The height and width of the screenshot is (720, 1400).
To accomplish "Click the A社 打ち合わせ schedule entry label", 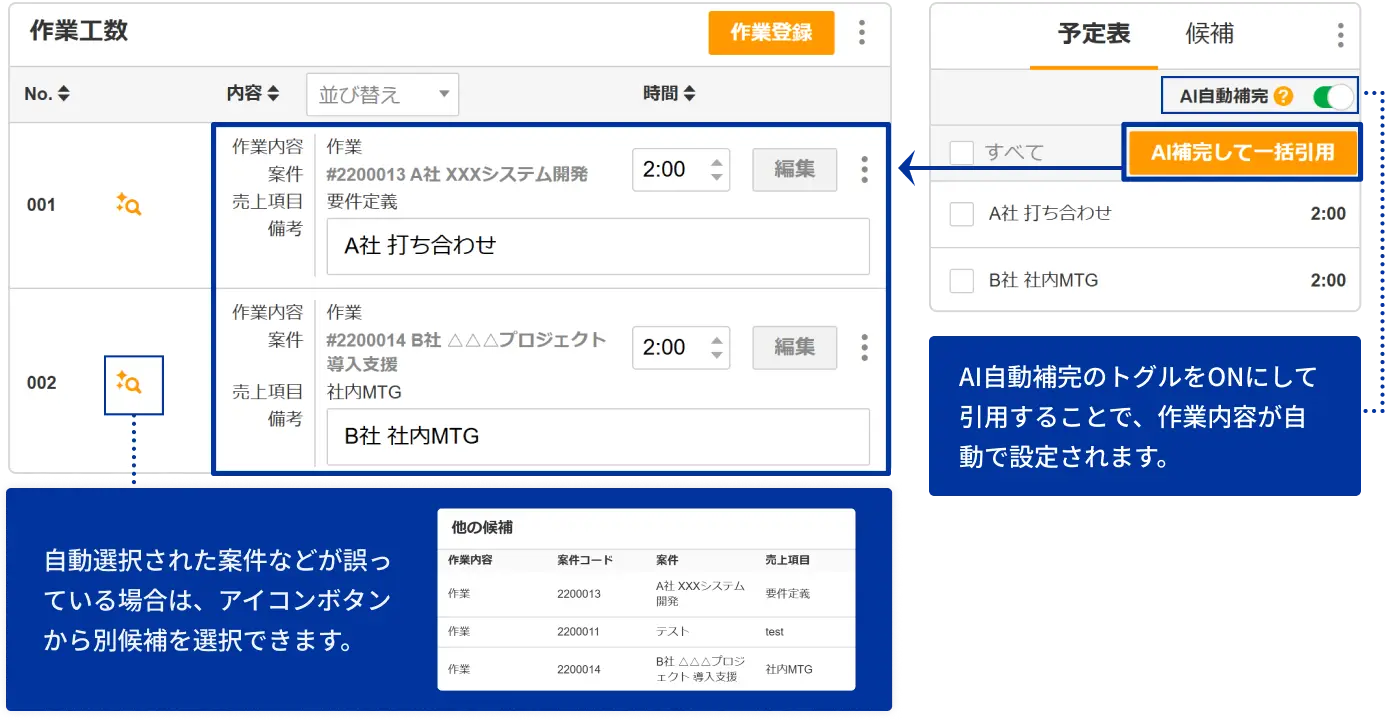I will (x=1050, y=213).
